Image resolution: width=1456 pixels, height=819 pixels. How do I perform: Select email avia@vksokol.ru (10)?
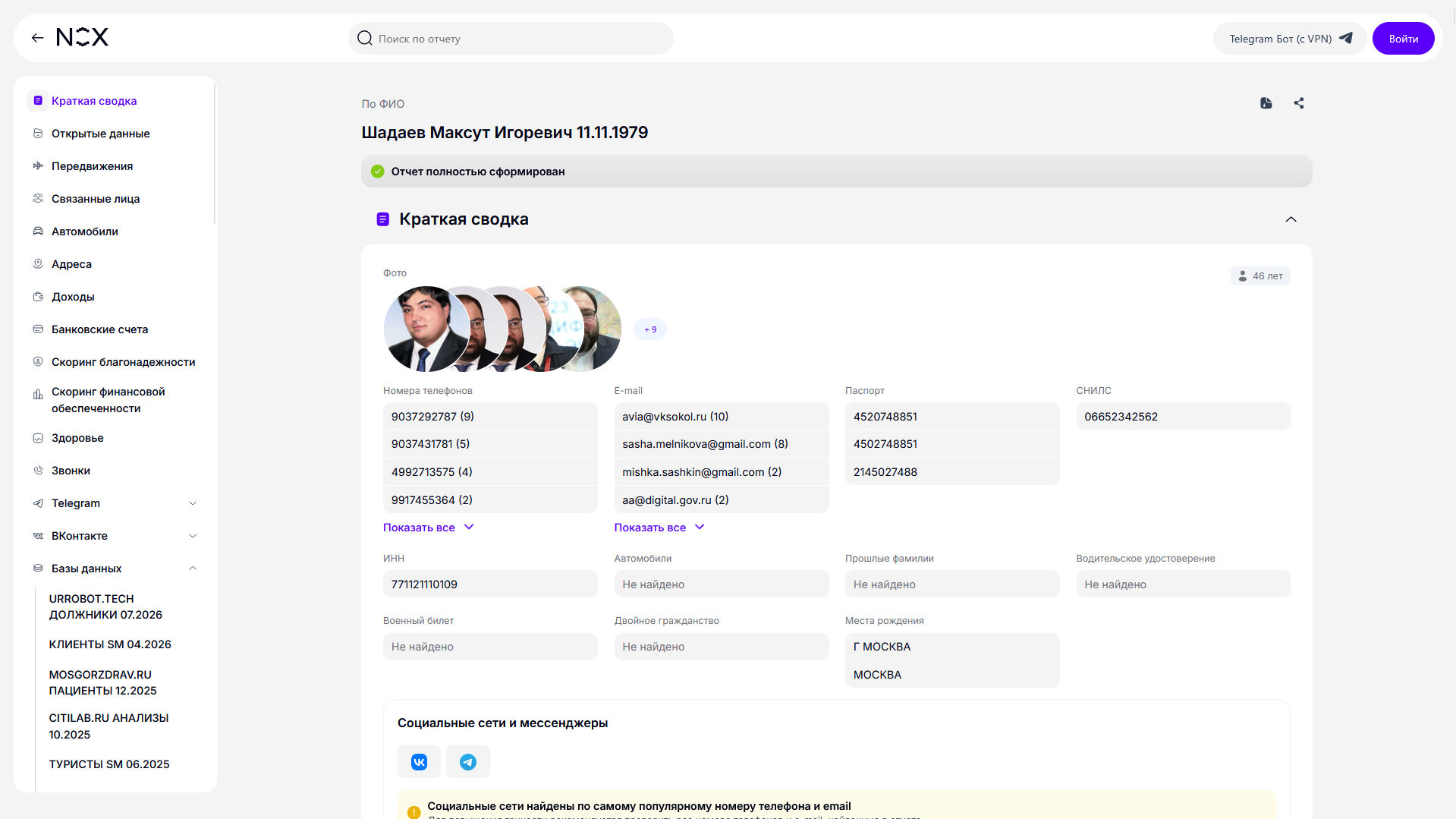722,417
